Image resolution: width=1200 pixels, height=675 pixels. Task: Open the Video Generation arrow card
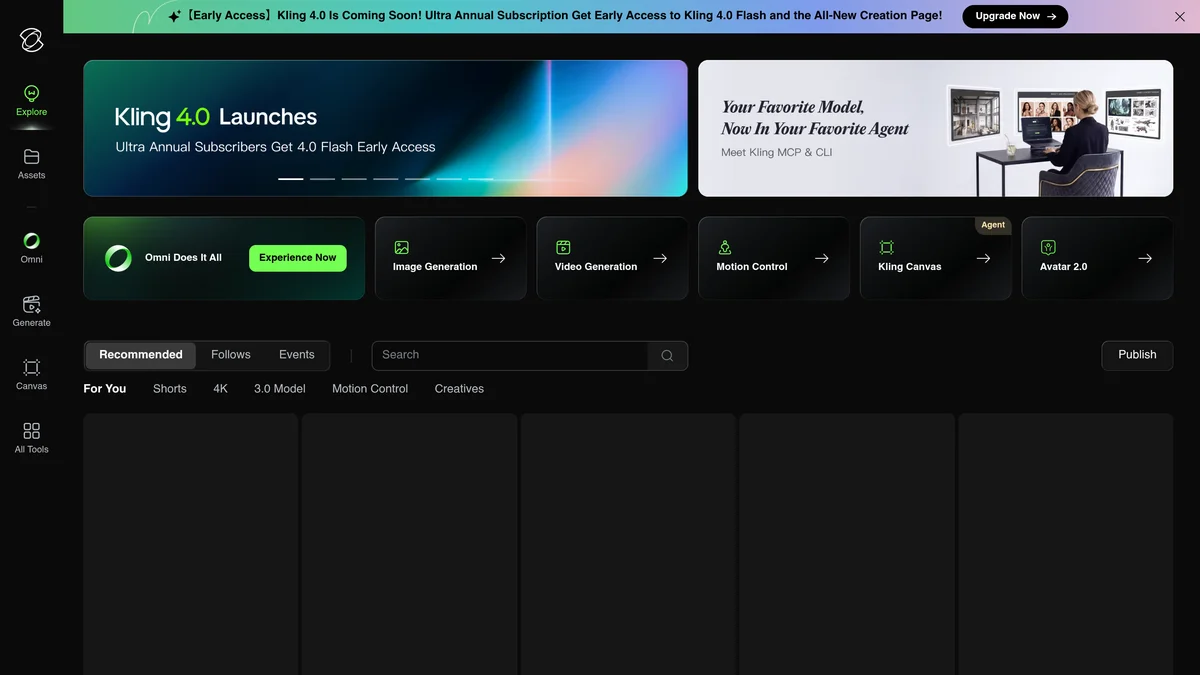[612, 258]
